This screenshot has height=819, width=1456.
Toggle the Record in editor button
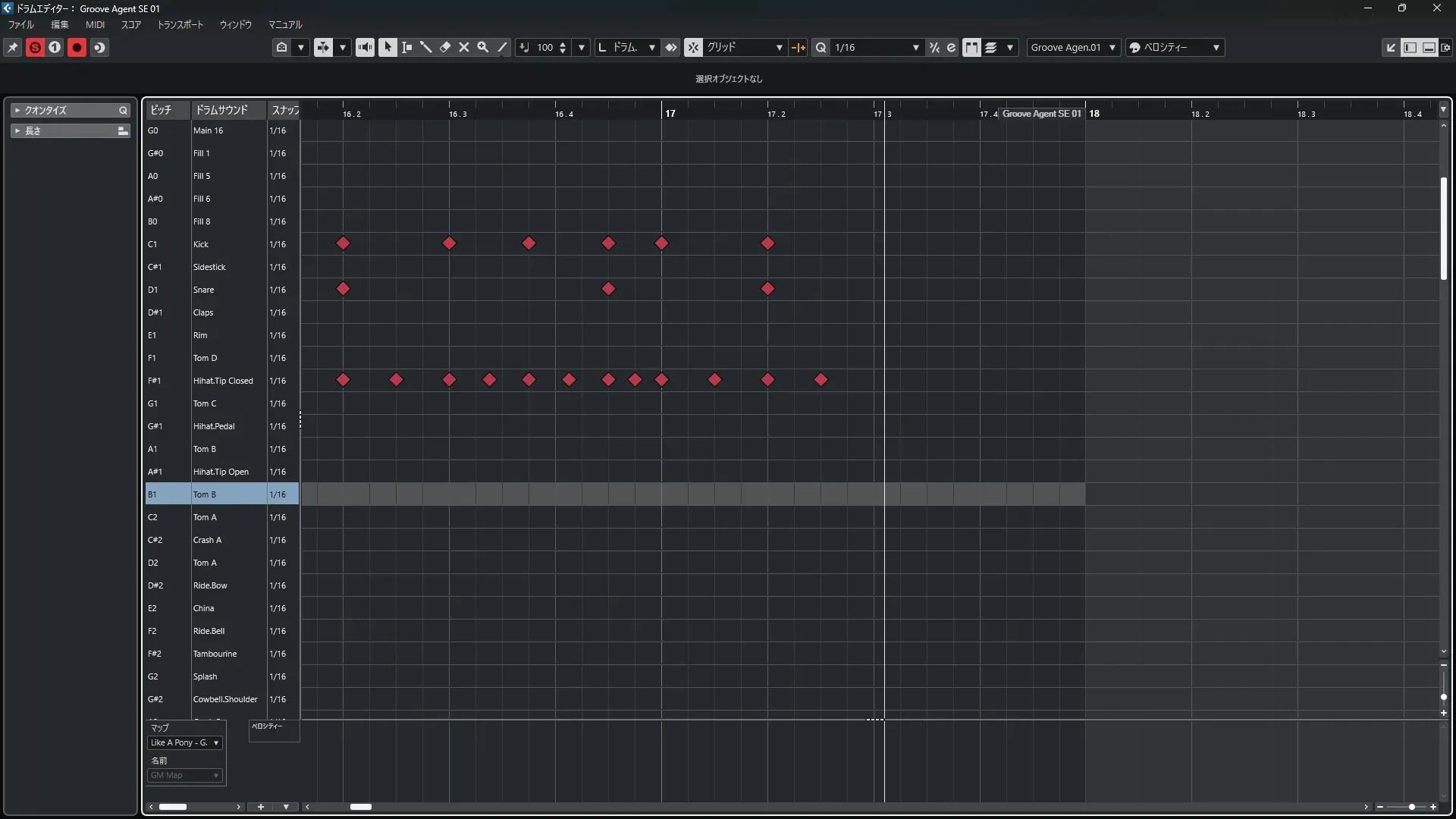[x=77, y=47]
